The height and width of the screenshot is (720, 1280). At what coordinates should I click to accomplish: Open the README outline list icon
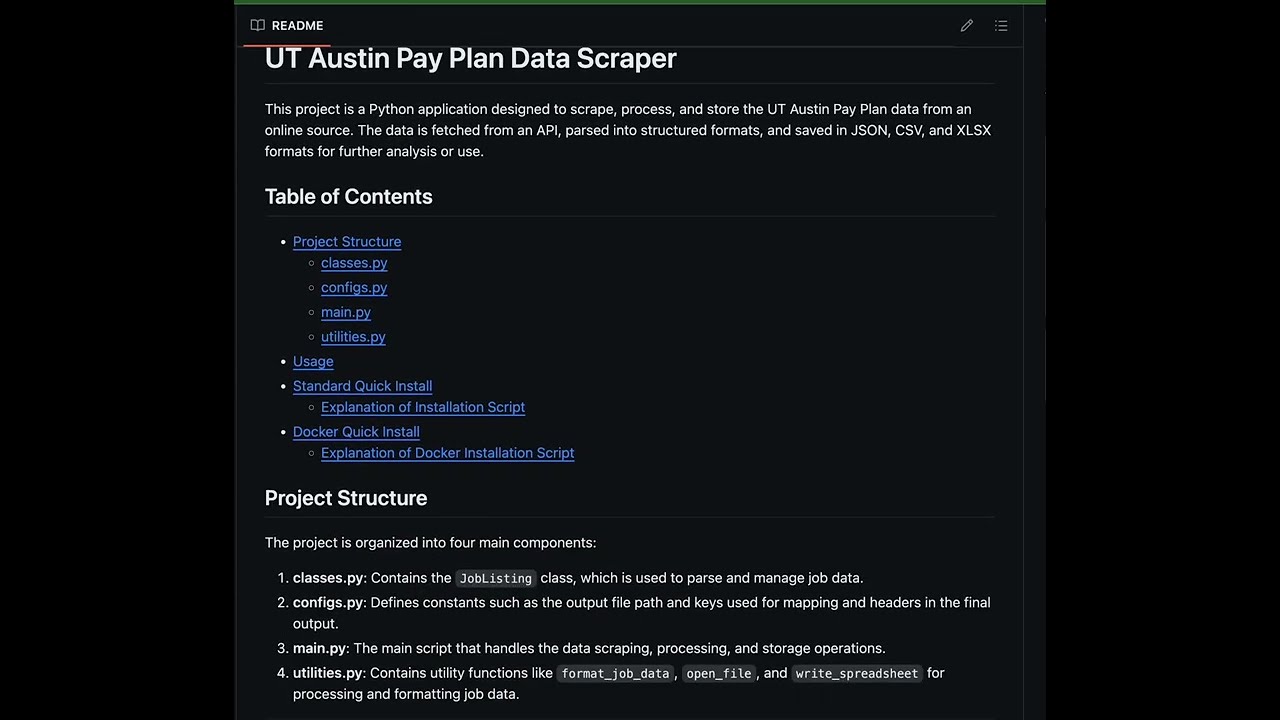point(1001,26)
